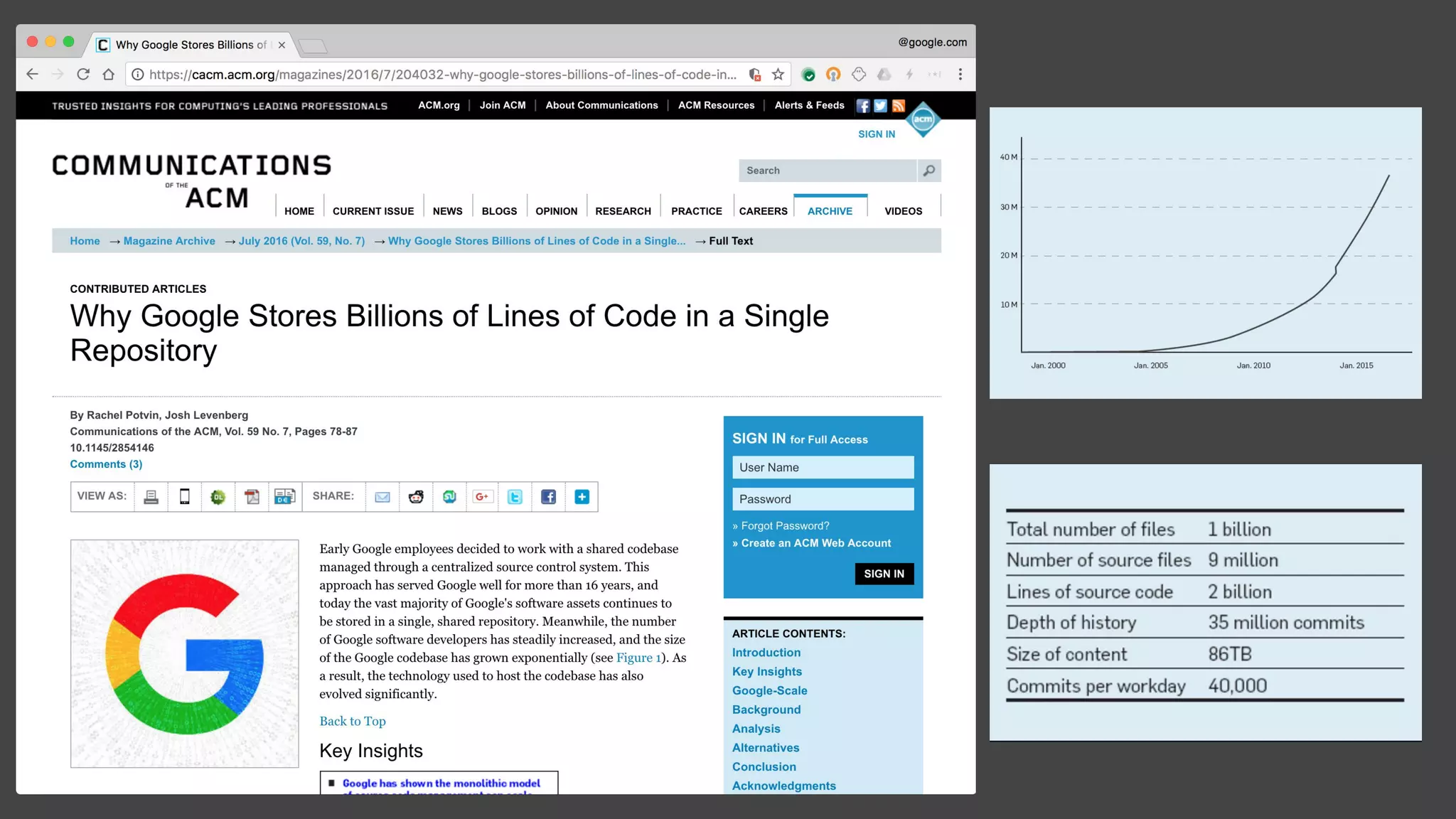Open the PDF version icon
The height and width of the screenshot is (819, 1456).
pos(252,497)
